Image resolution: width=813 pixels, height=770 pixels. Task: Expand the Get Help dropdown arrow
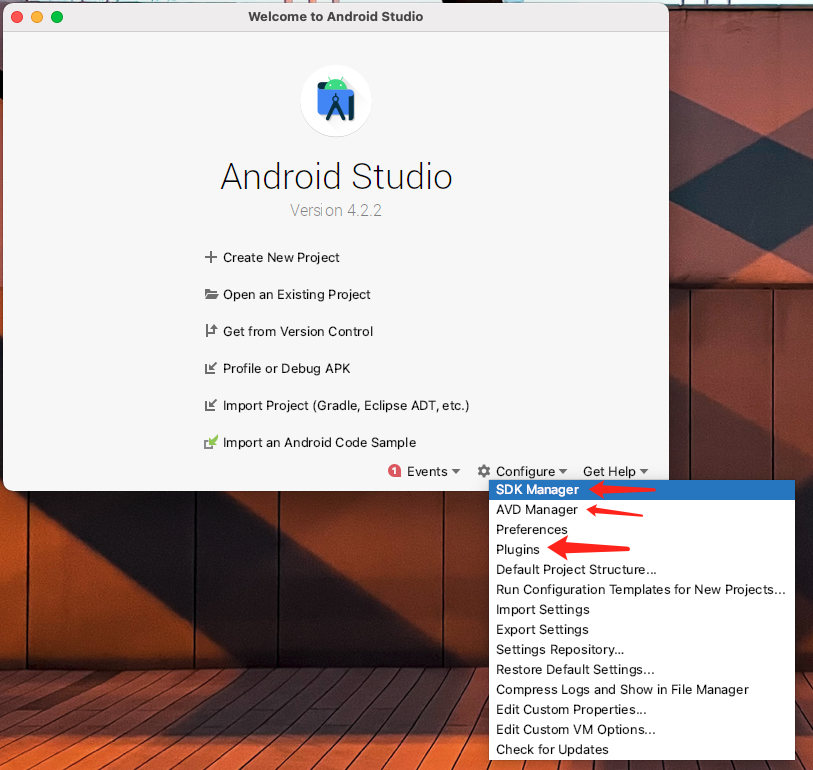pos(644,471)
